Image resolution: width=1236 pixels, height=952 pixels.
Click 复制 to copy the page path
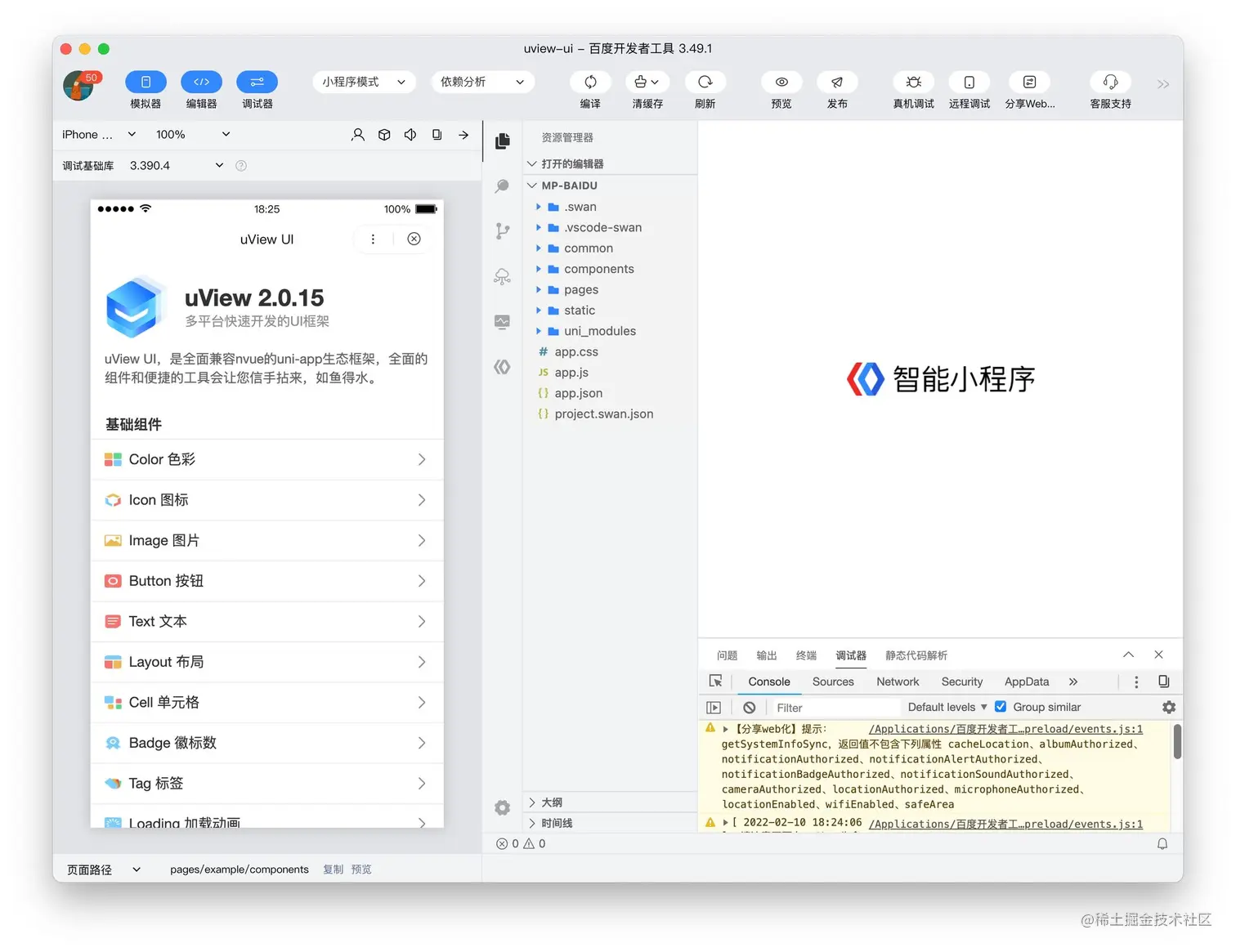[x=333, y=869]
